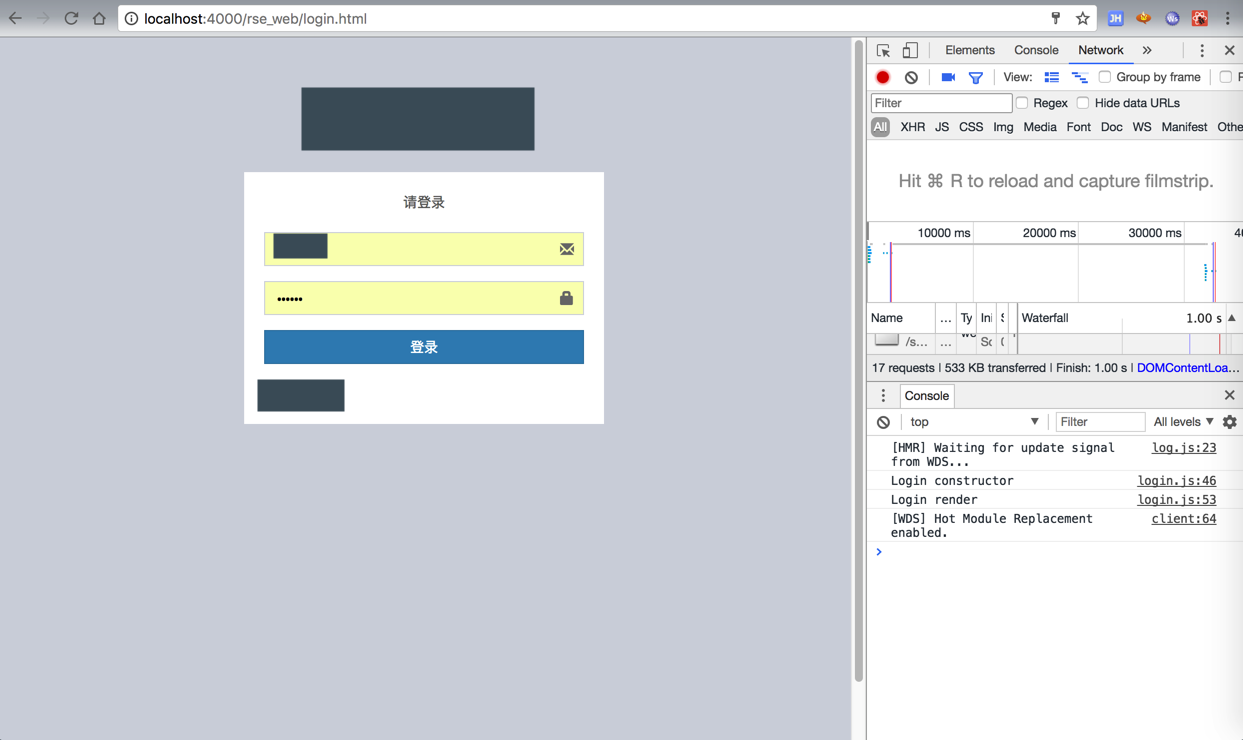Viewport: 1243px width, 740px height.
Task: Sort by the Waterfall column header
Action: [1120, 318]
